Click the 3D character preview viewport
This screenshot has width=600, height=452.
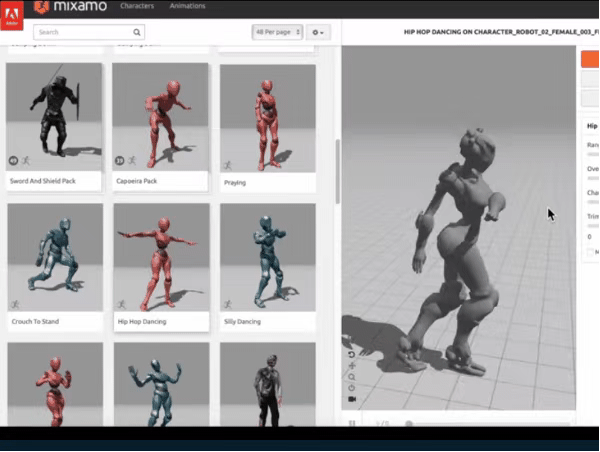click(x=458, y=228)
